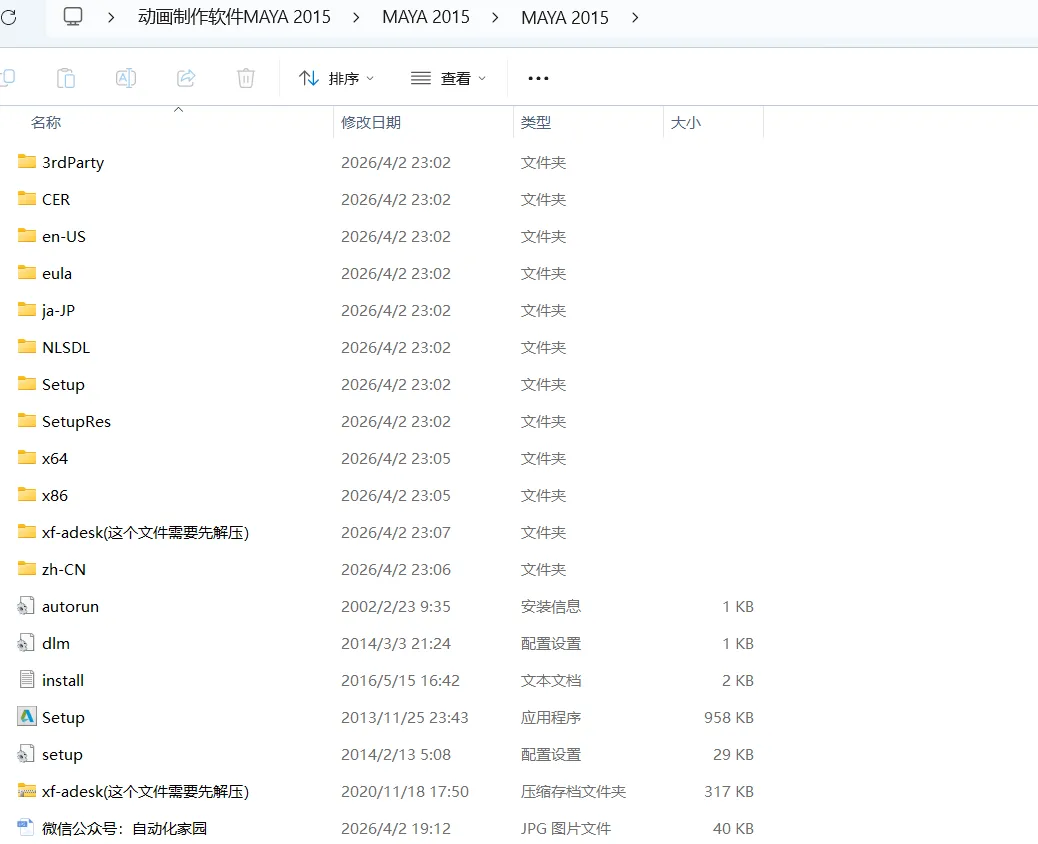The image size is (1038, 844).
Task: Click the This PC monitor icon
Action: coord(73,17)
